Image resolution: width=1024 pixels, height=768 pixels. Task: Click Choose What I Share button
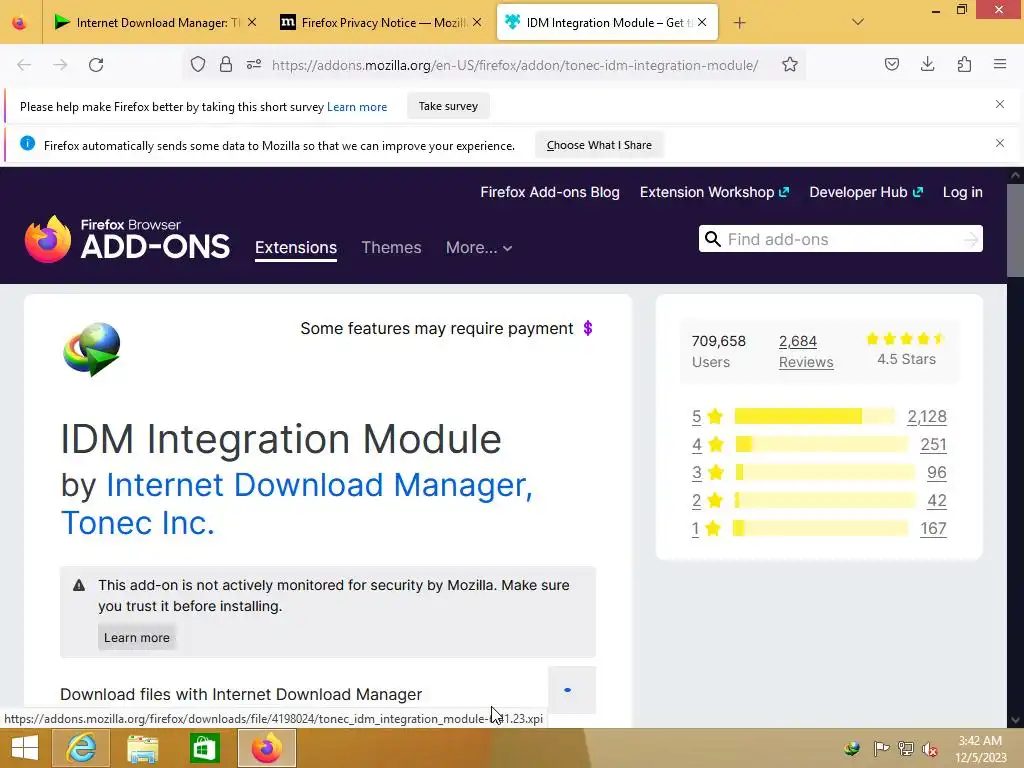click(599, 145)
